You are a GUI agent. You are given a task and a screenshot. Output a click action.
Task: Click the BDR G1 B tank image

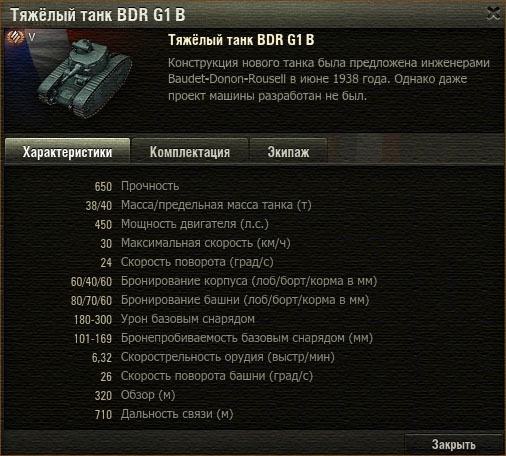(x=85, y=77)
